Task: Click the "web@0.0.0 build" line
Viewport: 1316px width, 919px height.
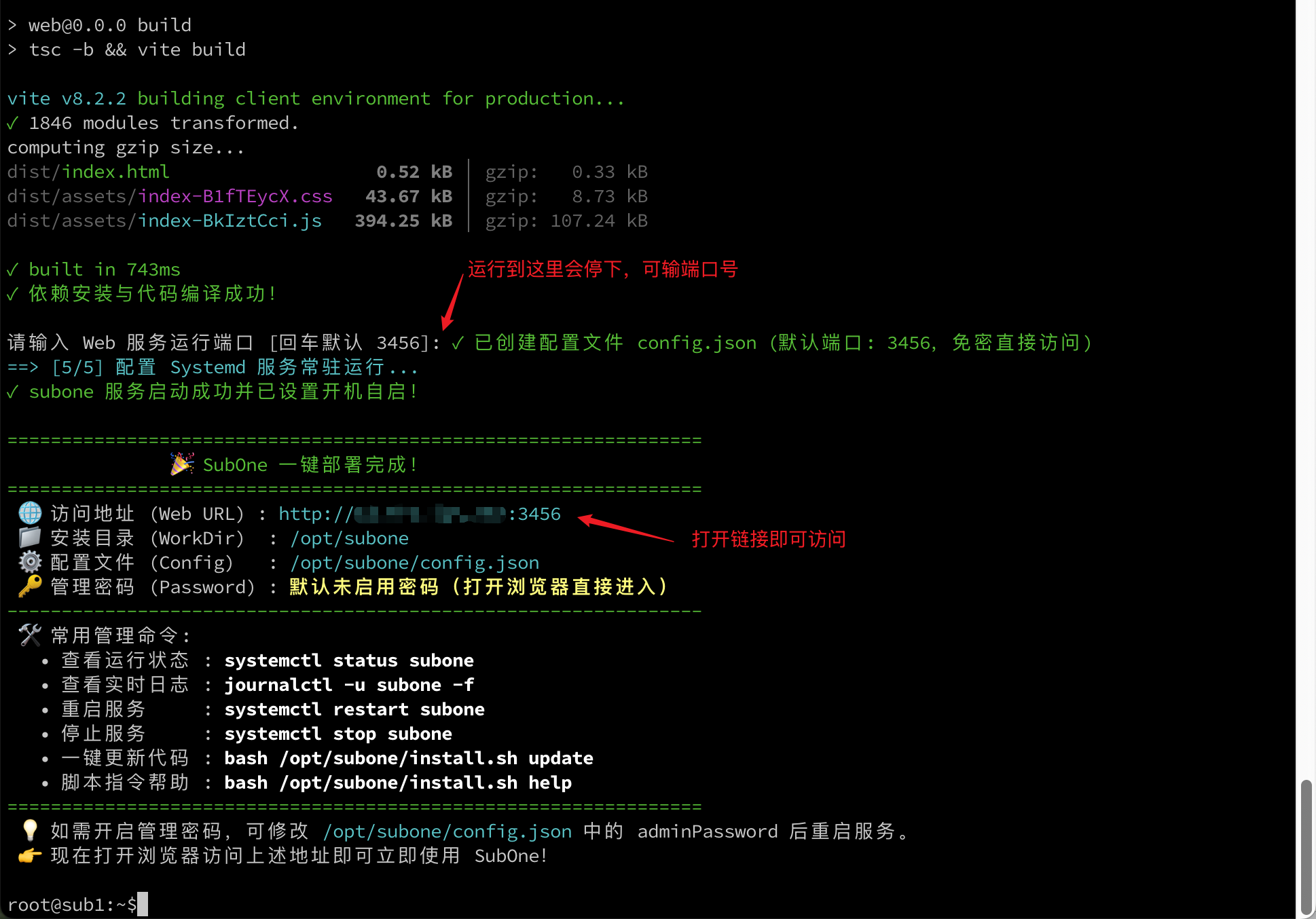Action: coord(99,25)
